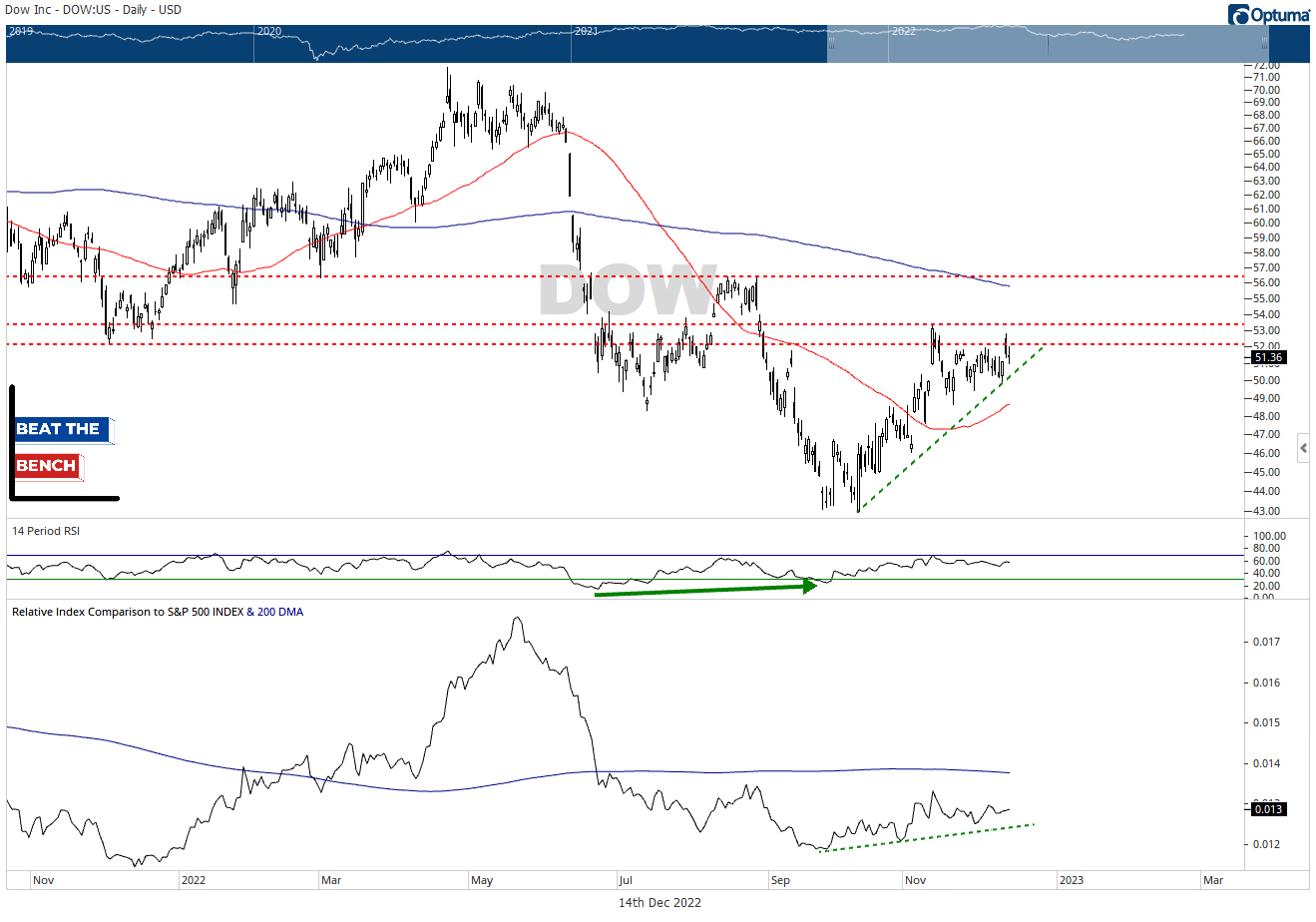Click the 'Relative Index Comparison to S&P 500 INDEX' label
This screenshot has height=922, width=1316.
pos(128,612)
